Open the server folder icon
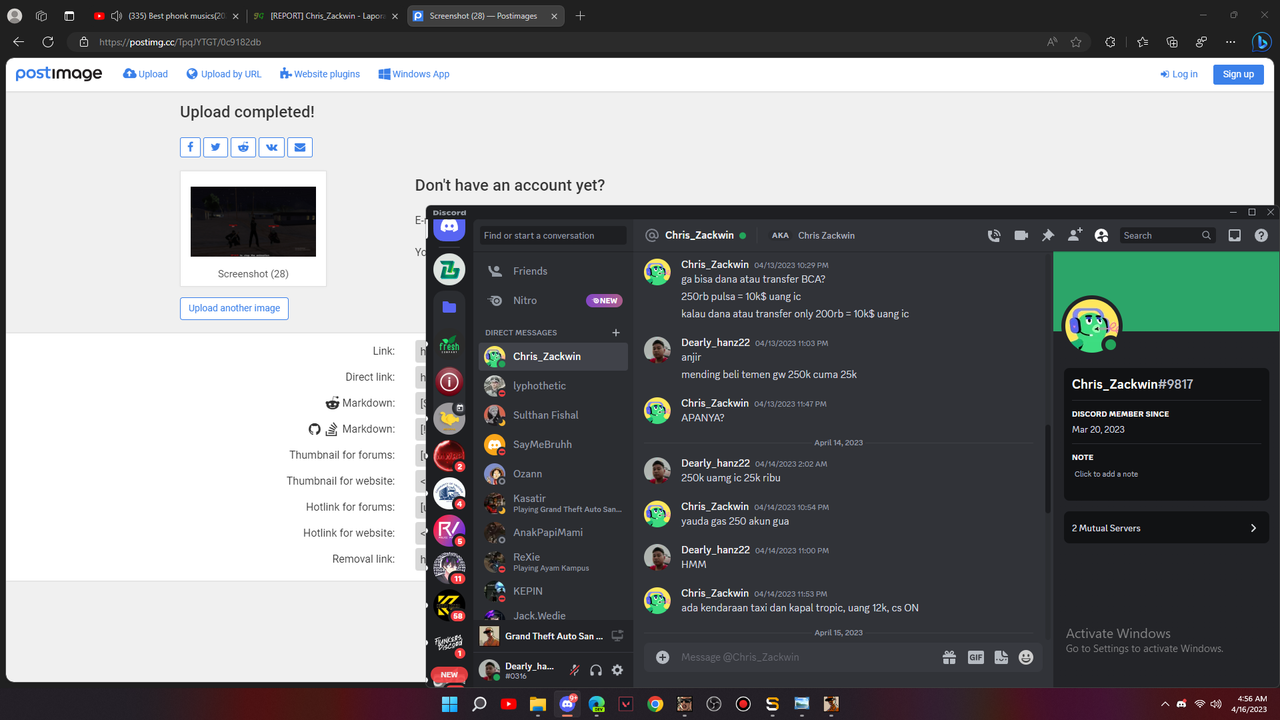This screenshot has width=1280, height=720. click(x=449, y=307)
